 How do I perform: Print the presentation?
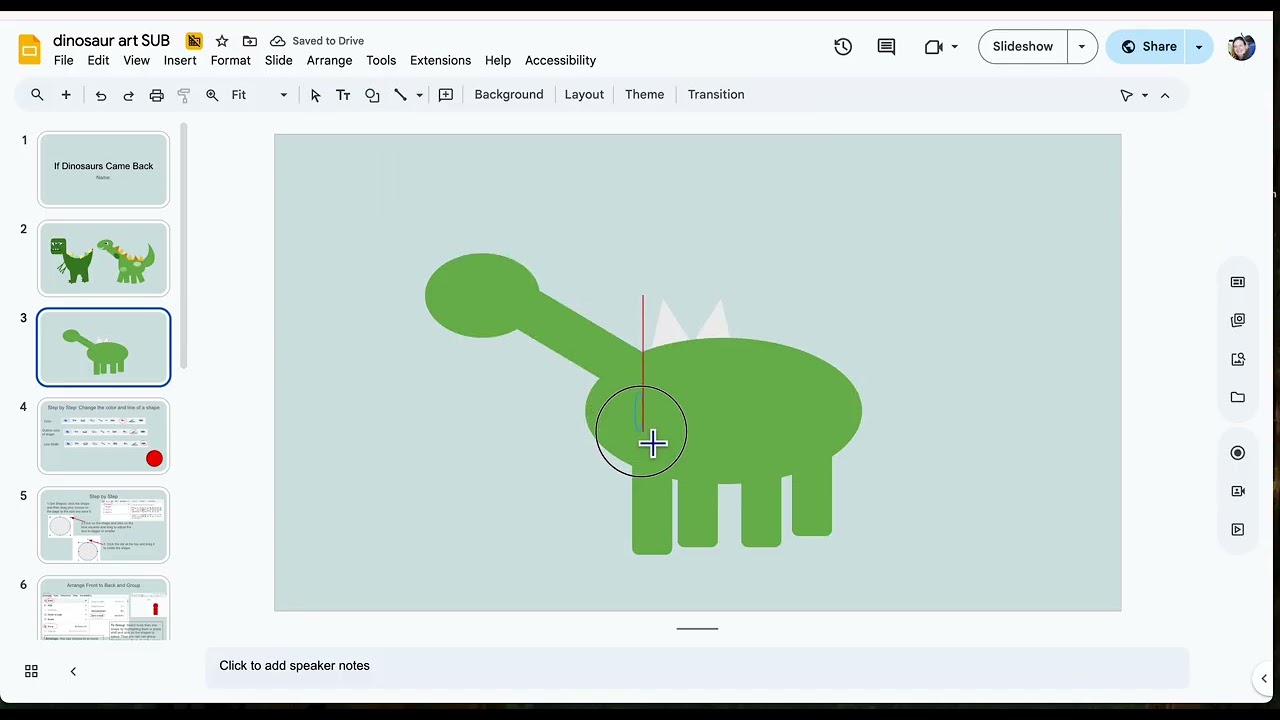(x=156, y=95)
